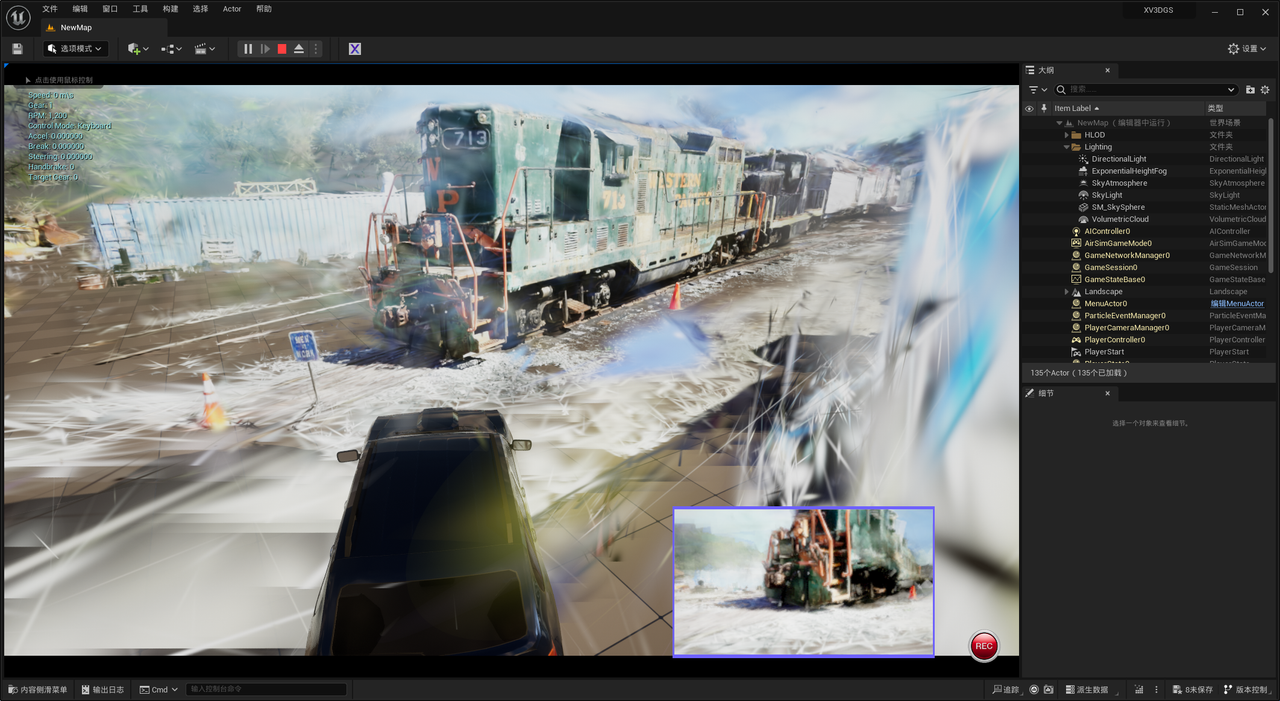1280x701 pixels.
Task: Expand the outliner search history arrow
Action: pos(1231,90)
